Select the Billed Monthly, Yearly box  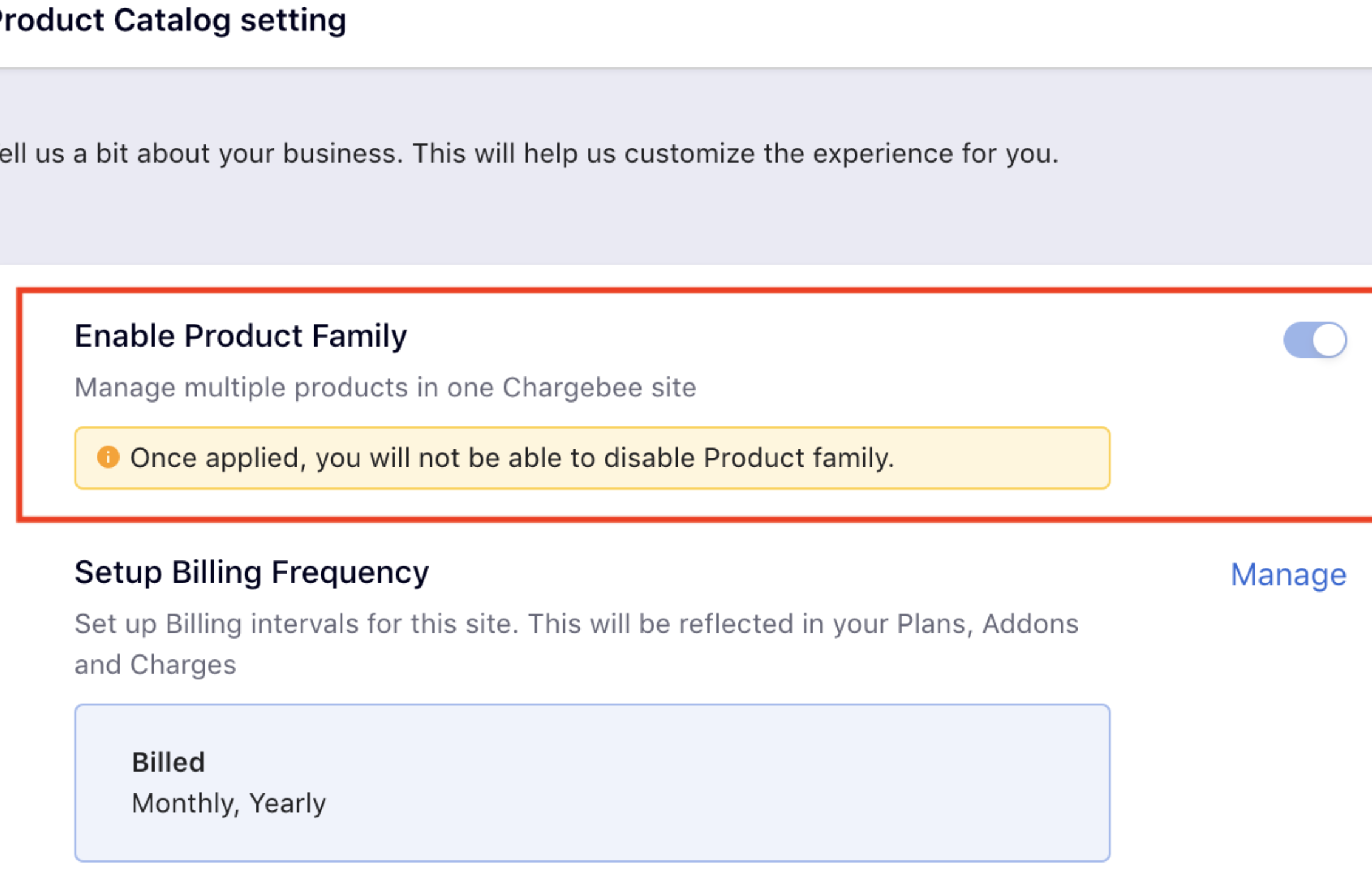click(x=592, y=783)
